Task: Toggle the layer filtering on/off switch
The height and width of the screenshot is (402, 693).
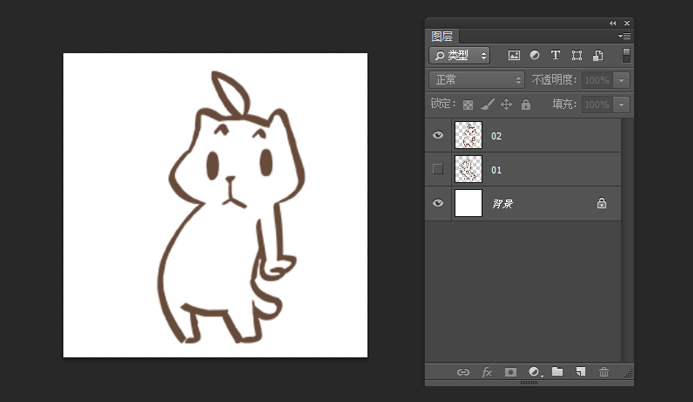Action: coord(626,55)
